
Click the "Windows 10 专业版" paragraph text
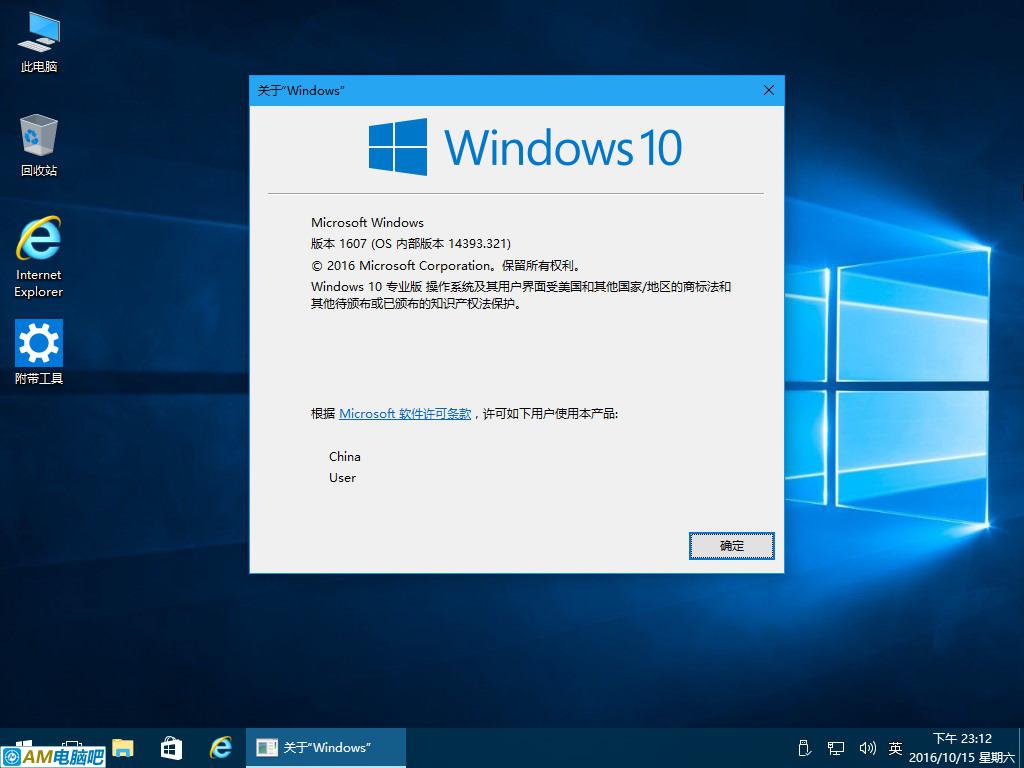(520, 295)
